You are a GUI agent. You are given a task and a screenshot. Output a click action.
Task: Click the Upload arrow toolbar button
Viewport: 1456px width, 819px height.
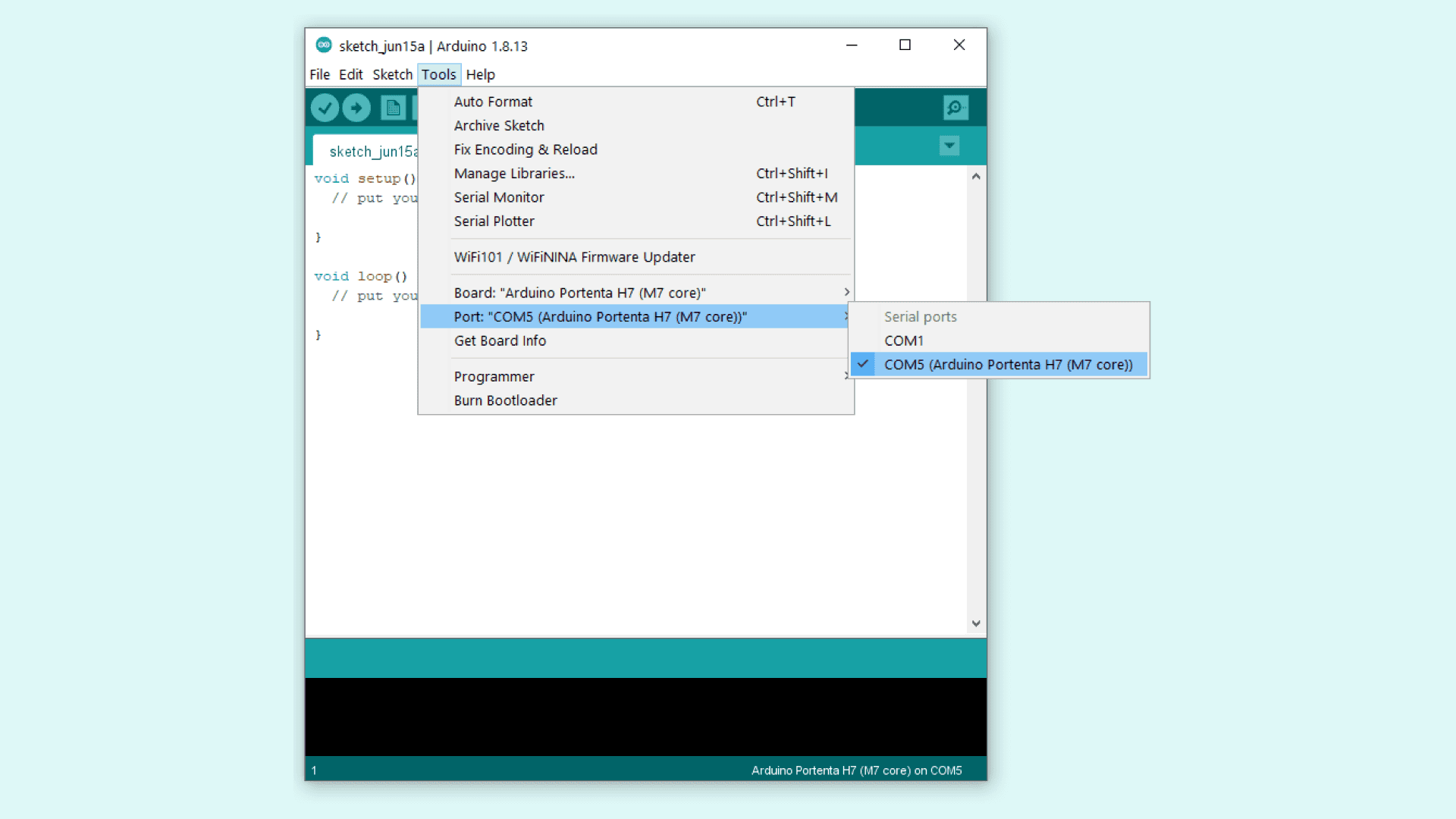click(356, 108)
